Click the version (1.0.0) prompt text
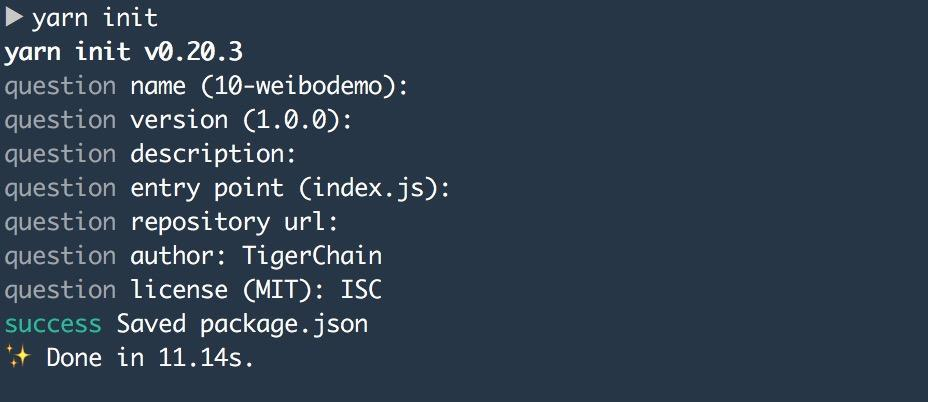This screenshot has height=402, width=928. click(x=241, y=121)
